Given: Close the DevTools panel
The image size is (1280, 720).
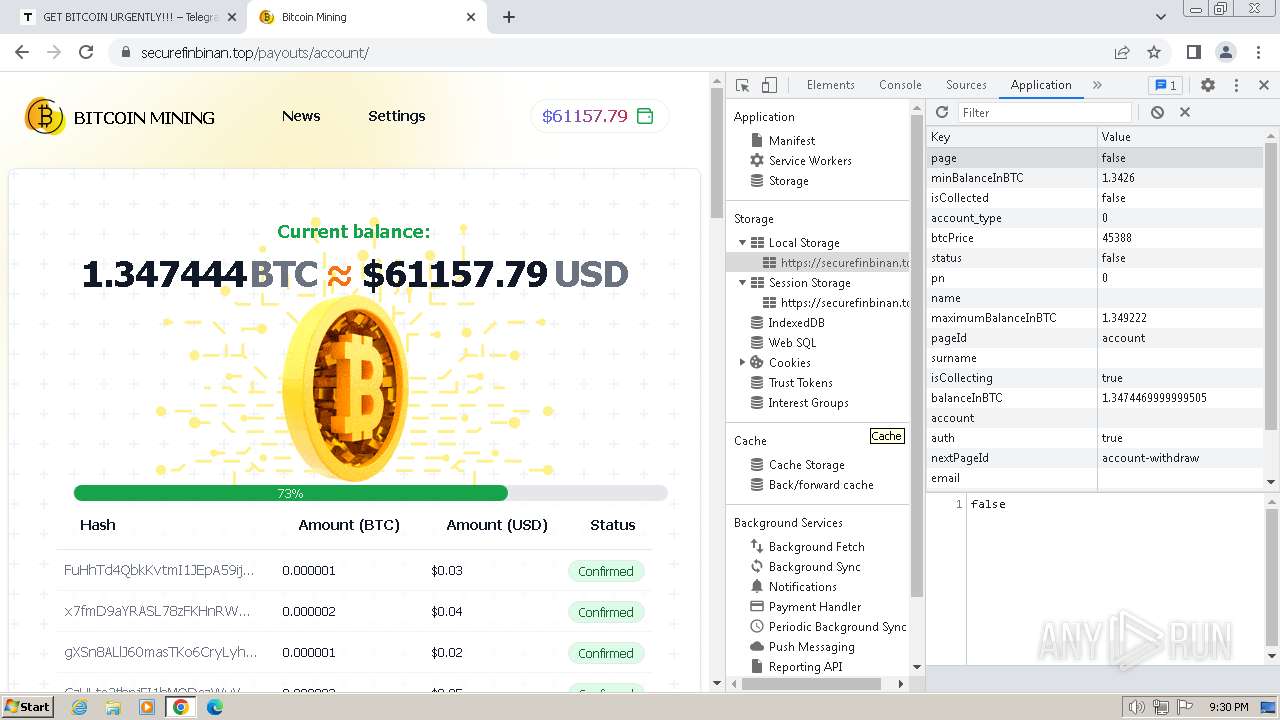Looking at the screenshot, I should (1264, 85).
